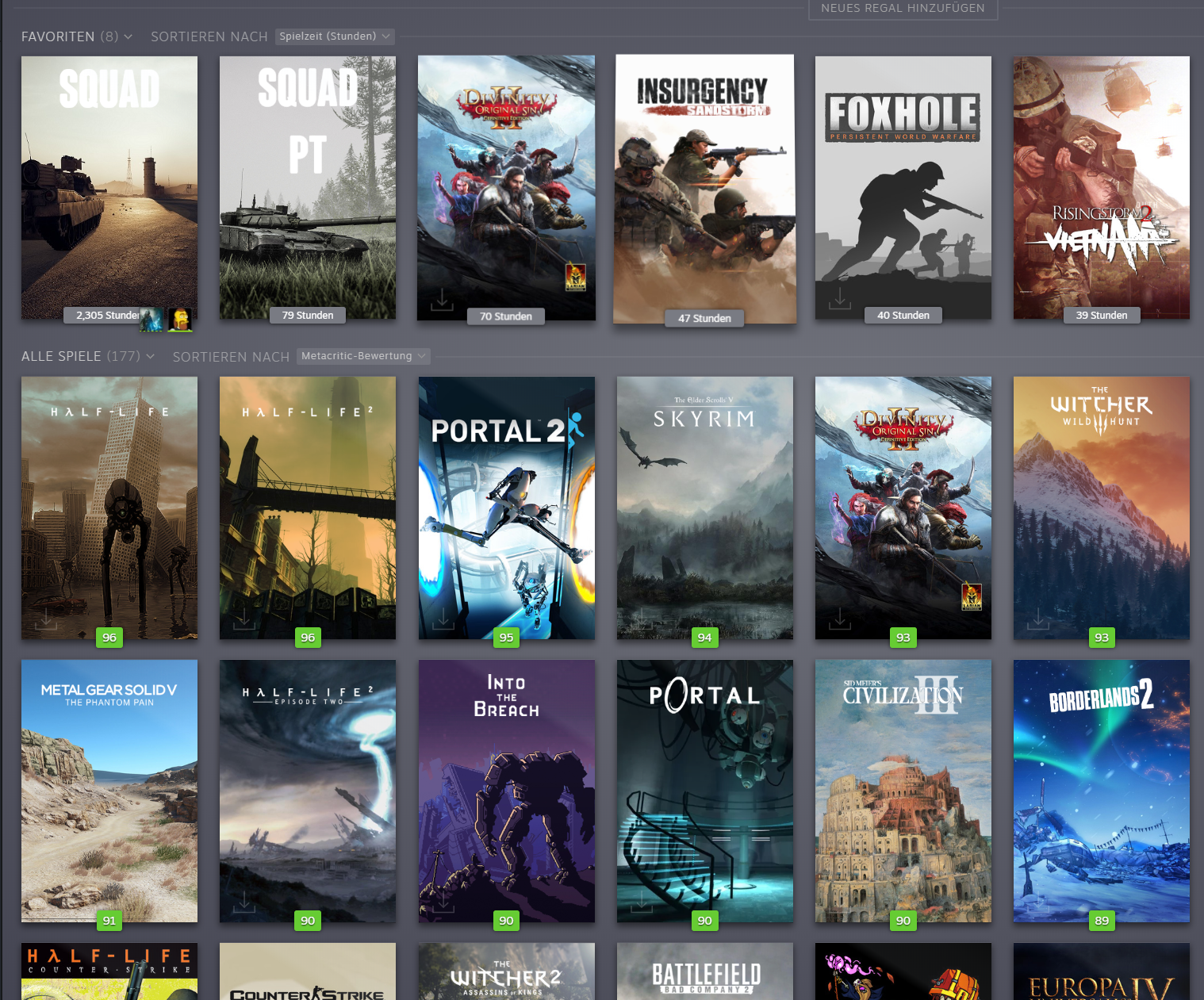This screenshot has width=1204, height=1000.
Task: Click Metacritic 90 badge on Civilization III
Action: pyautogui.click(x=903, y=921)
